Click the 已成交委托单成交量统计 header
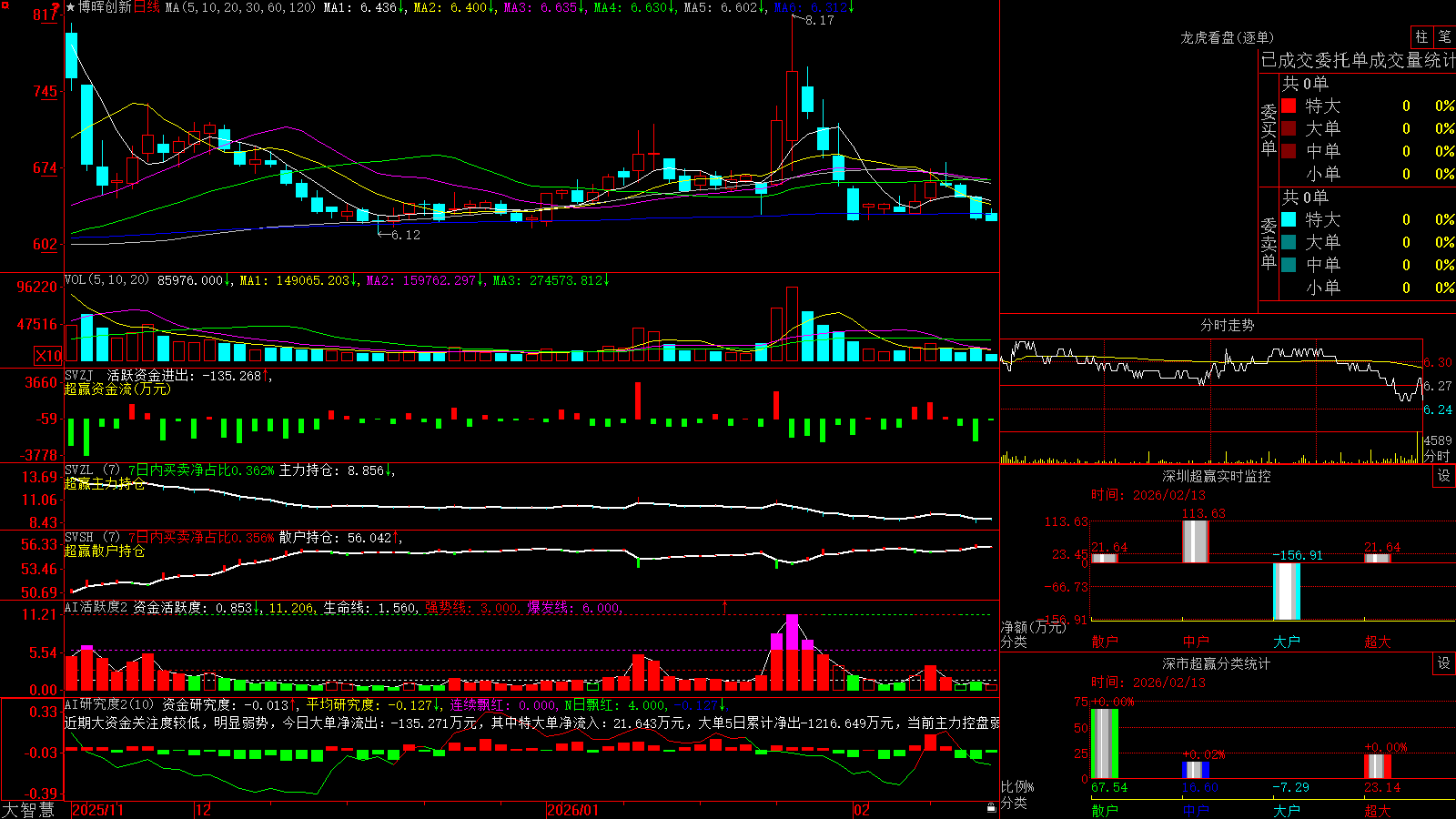1456x819 pixels. coord(1359,60)
